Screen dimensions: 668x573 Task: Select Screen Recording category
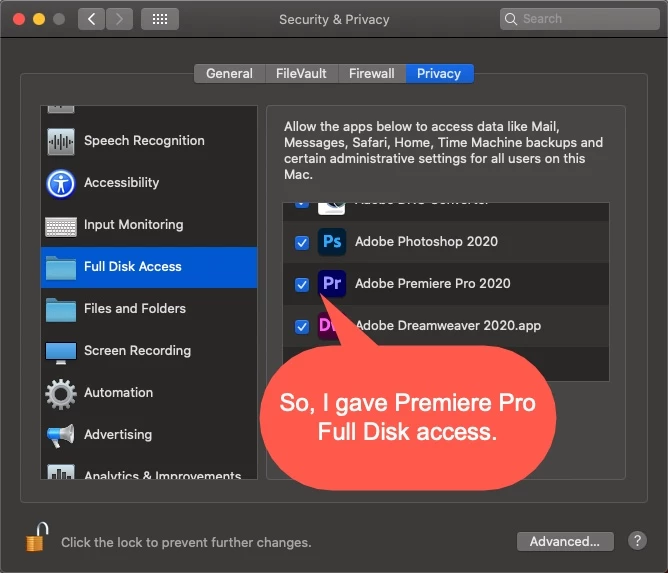point(149,351)
